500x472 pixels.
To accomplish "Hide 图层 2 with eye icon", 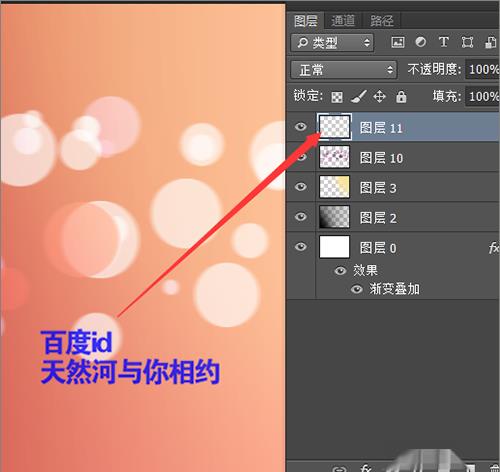I will (x=301, y=217).
